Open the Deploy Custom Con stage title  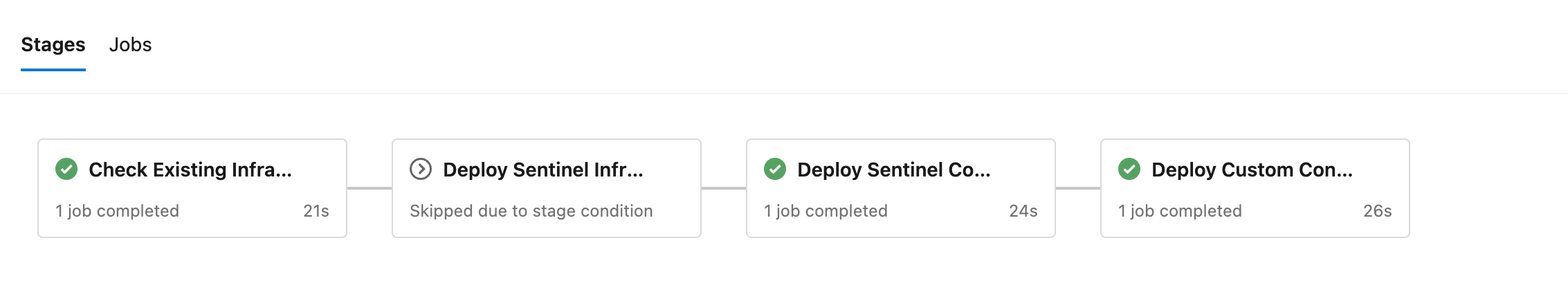click(1252, 170)
